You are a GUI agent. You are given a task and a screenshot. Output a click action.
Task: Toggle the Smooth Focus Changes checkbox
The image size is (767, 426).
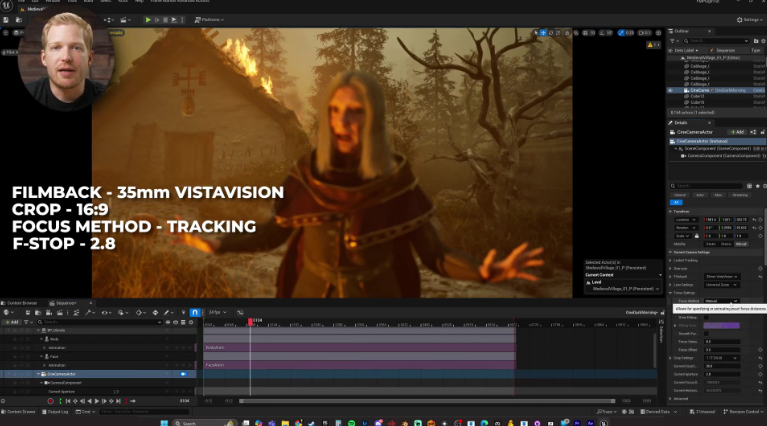(x=706, y=334)
